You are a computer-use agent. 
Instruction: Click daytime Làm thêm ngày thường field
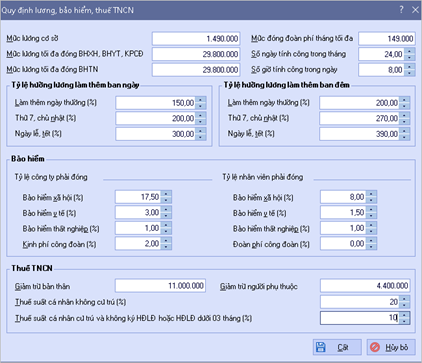pyautogui.click(x=155, y=103)
